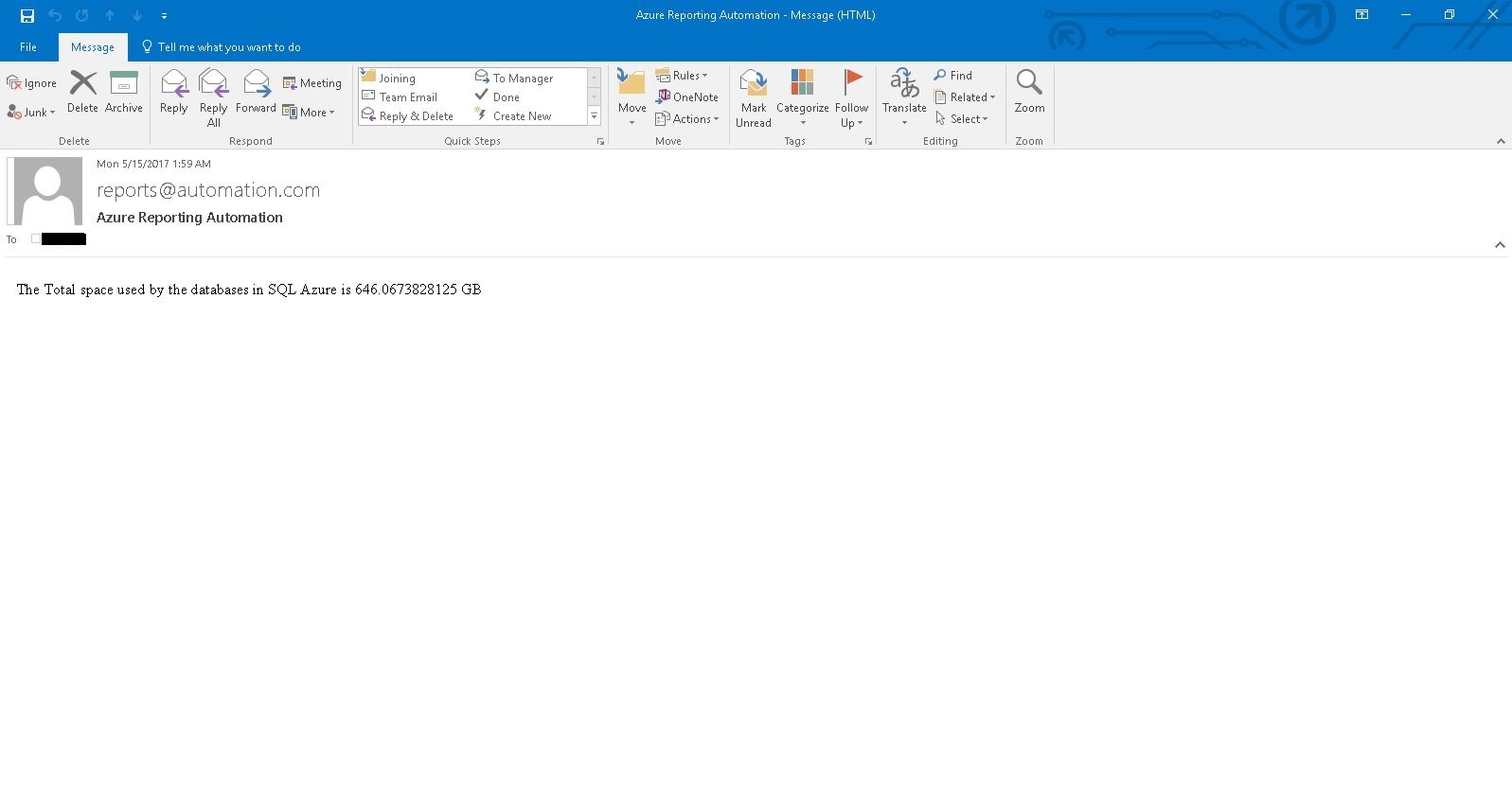Collapse the ribbon

pos(1501,141)
